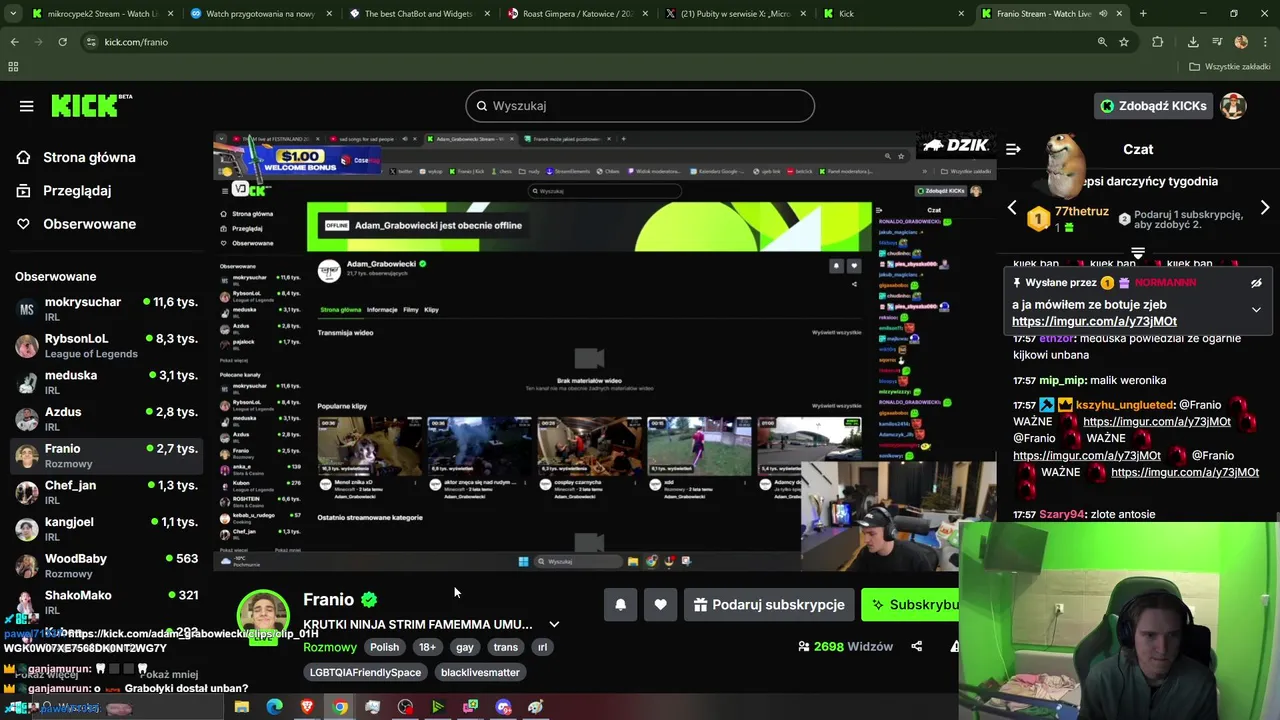Click Zdobądź KICKs button

(x=1153, y=106)
